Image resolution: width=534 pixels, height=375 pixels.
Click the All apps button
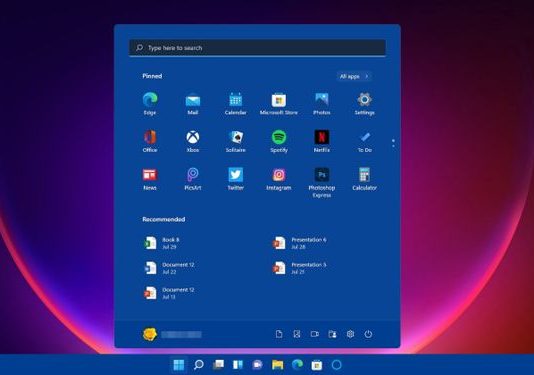[x=354, y=76]
